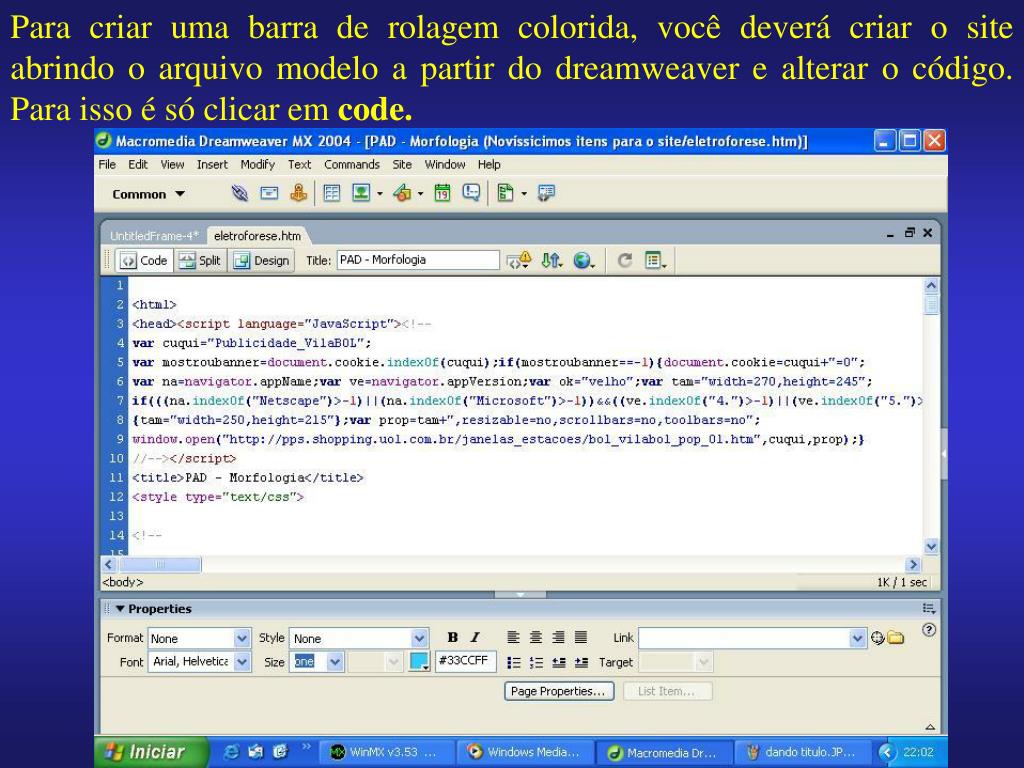Open the File menu
This screenshot has height=768, width=1024.
click(107, 165)
